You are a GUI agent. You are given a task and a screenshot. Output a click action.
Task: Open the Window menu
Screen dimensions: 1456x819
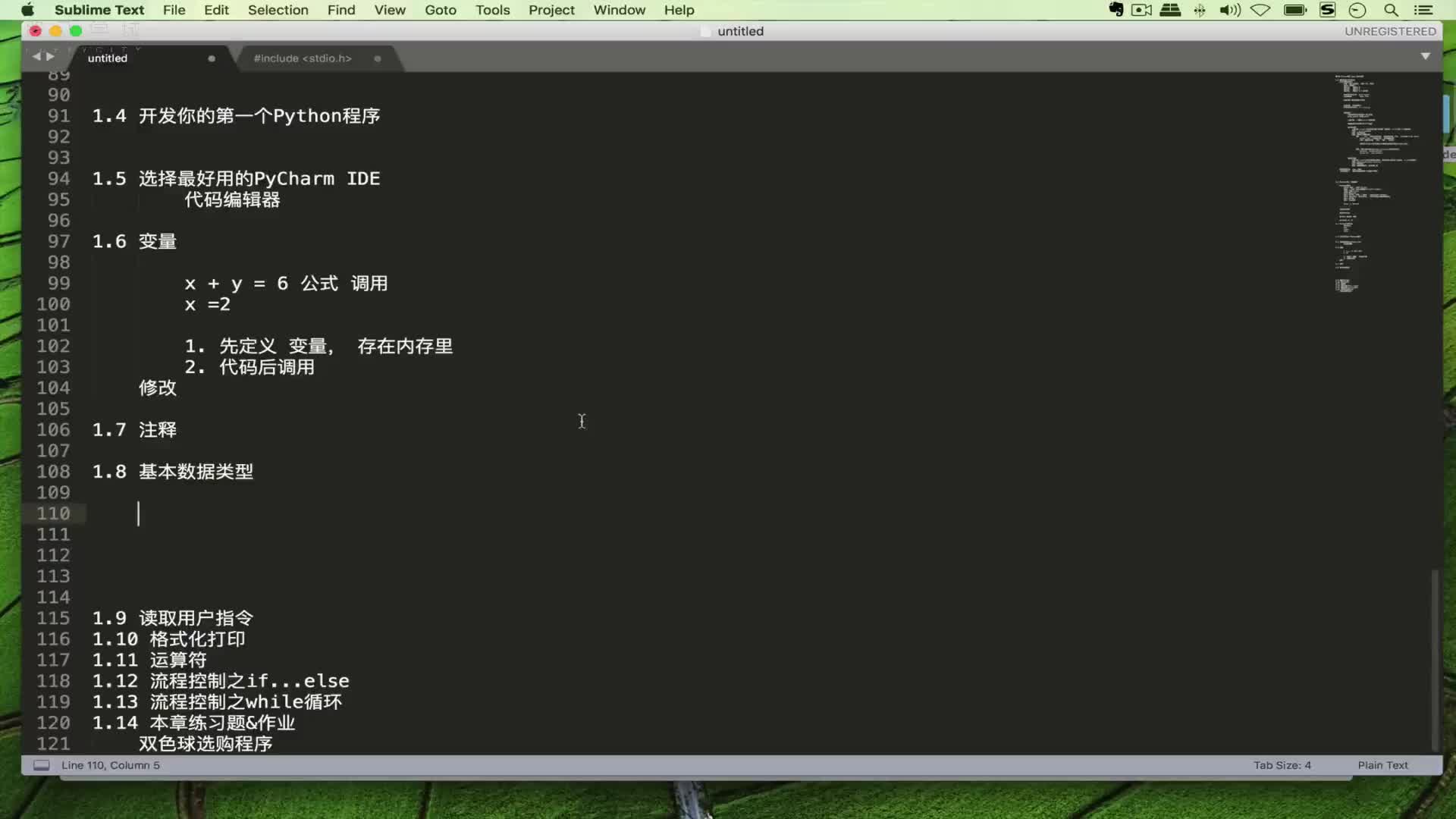click(x=619, y=10)
